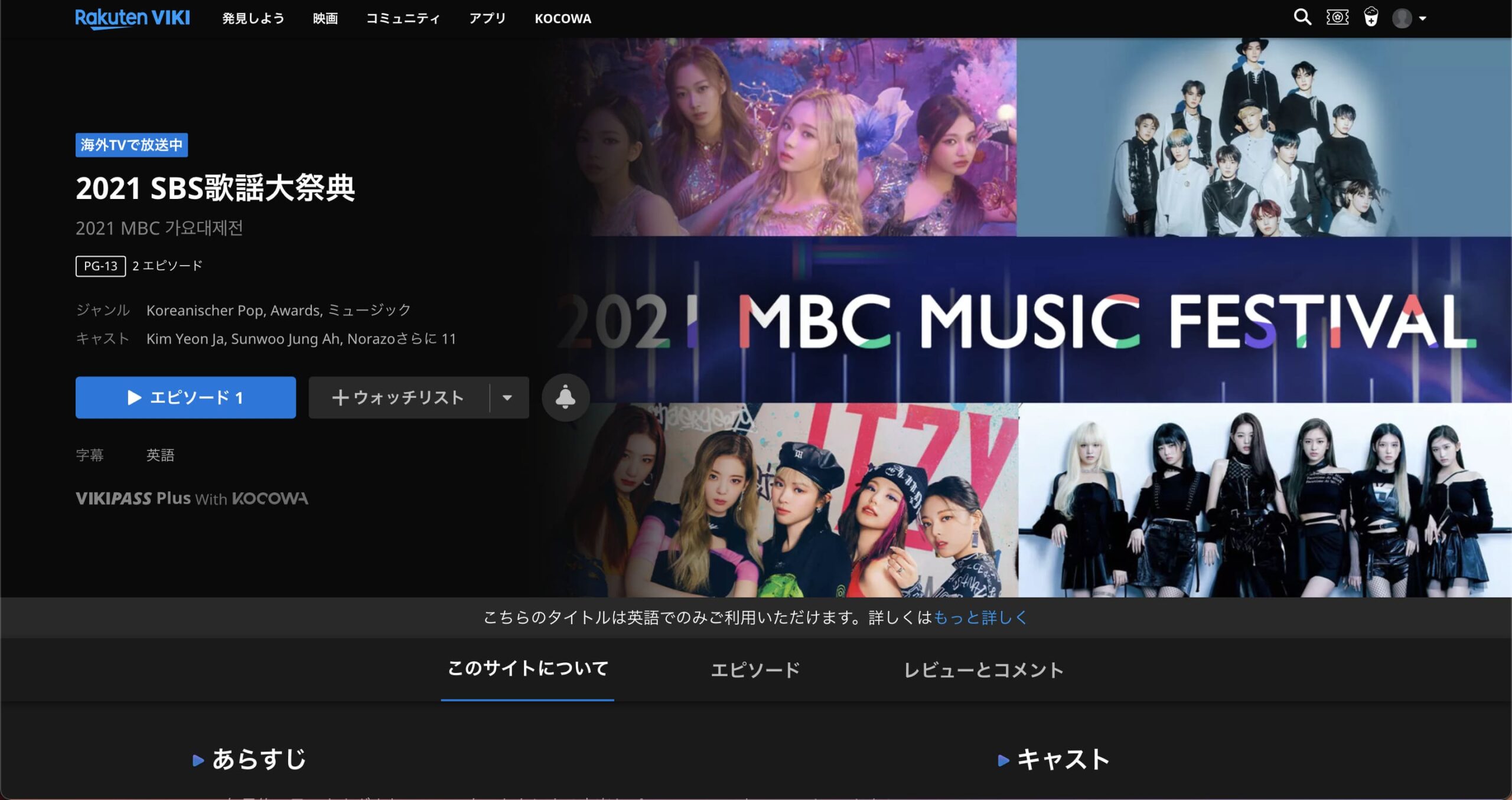Open コミュニティ menu
The width and height of the screenshot is (1512, 800).
pyautogui.click(x=403, y=18)
